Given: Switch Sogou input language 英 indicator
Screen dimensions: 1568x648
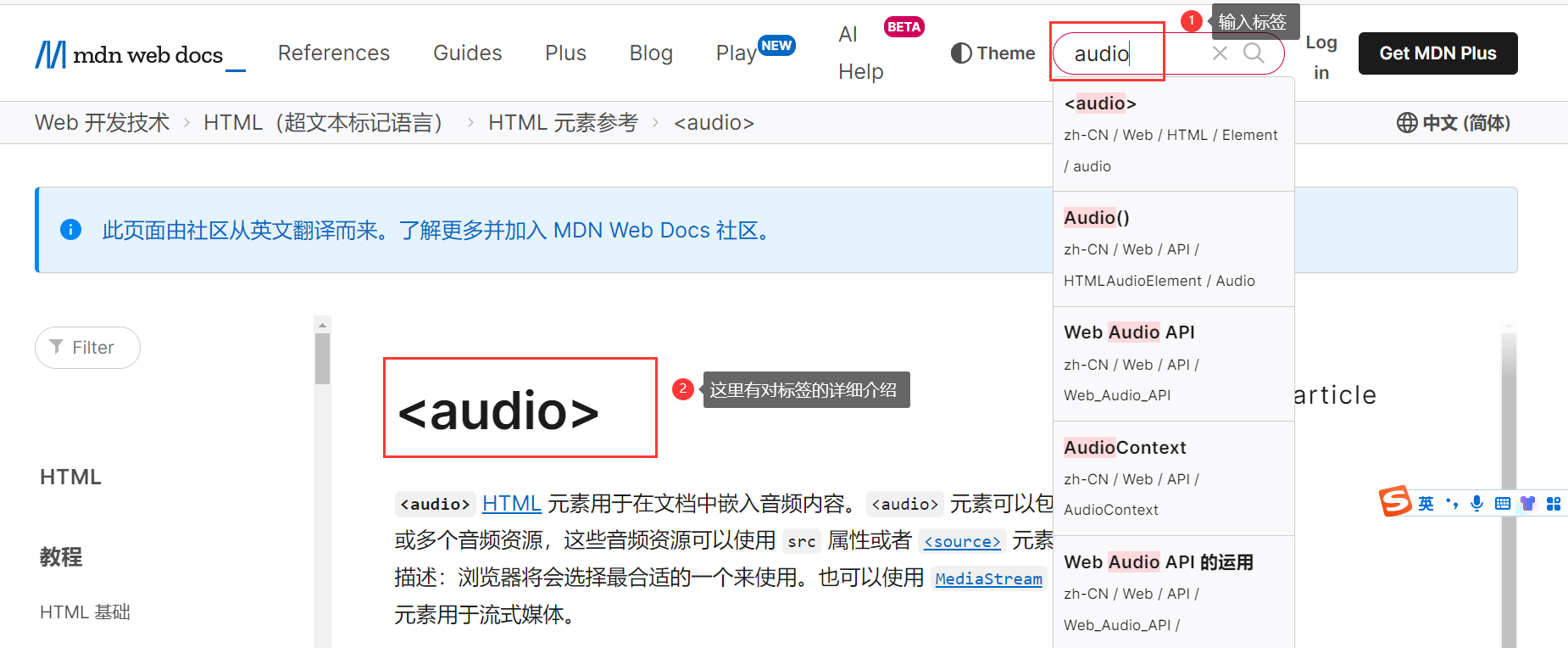Looking at the screenshot, I should [x=1426, y=504].
